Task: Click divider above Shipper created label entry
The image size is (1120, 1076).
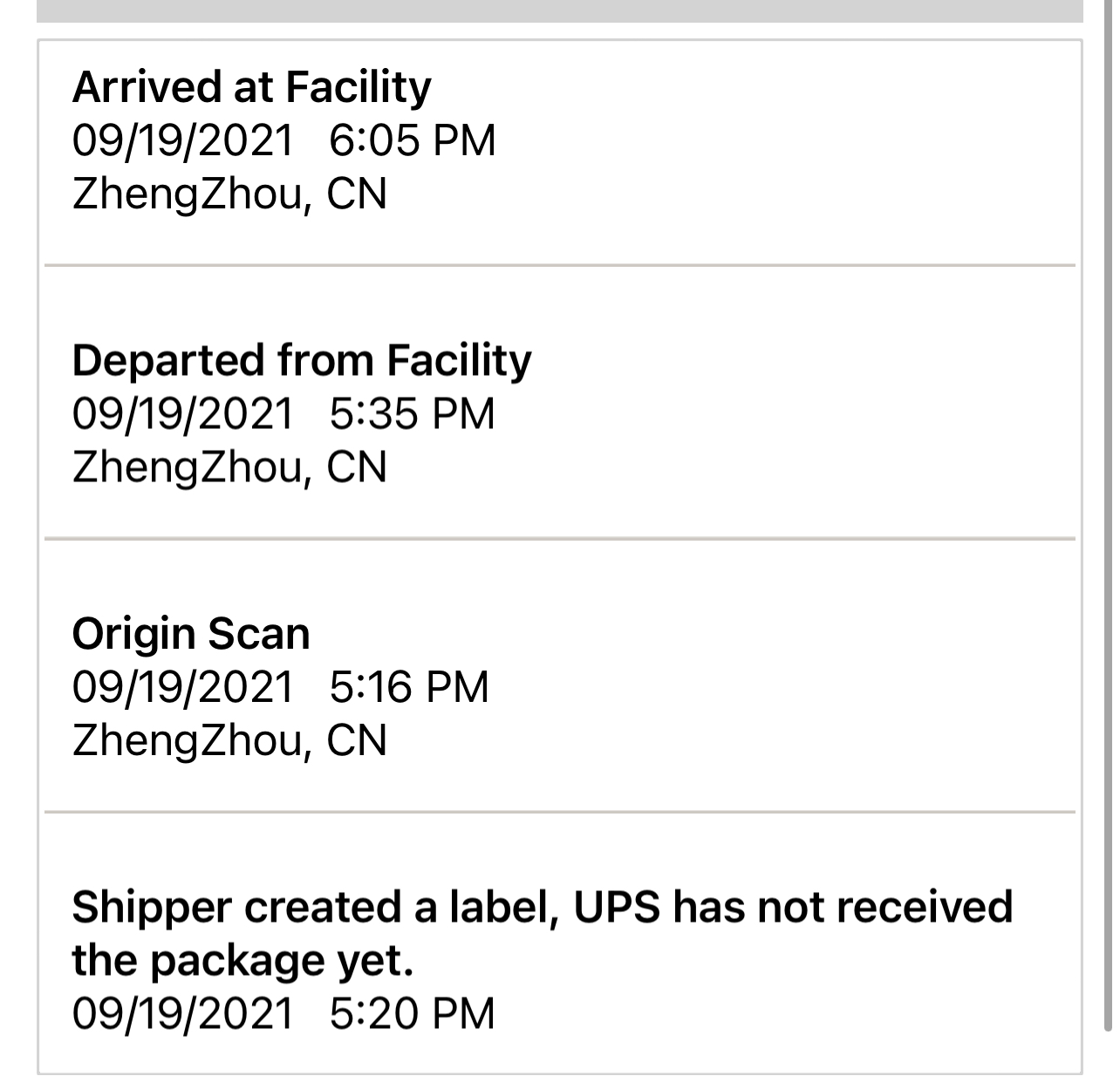Action: click(x=560, y=812)
